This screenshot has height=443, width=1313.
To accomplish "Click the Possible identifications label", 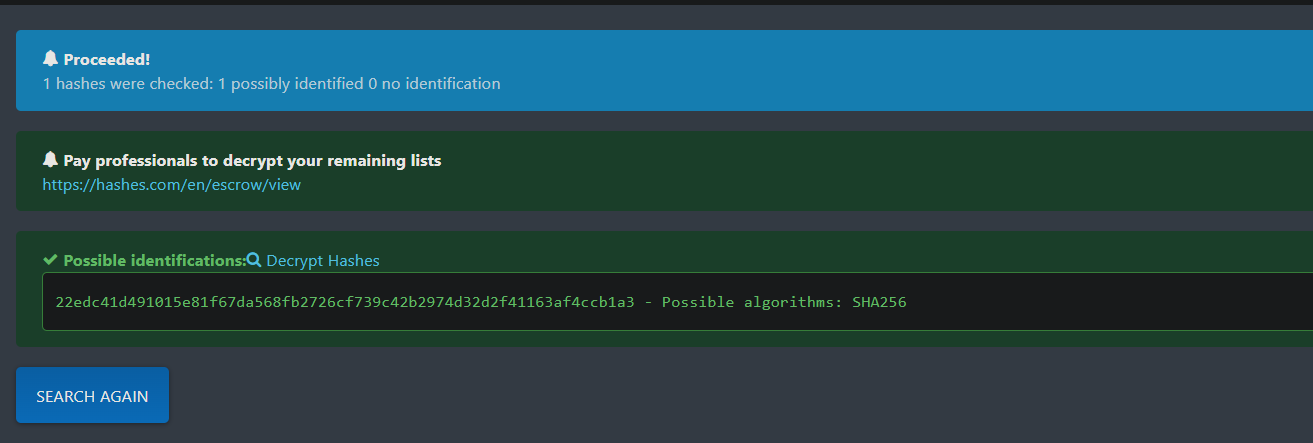I will tap(154, 261).
